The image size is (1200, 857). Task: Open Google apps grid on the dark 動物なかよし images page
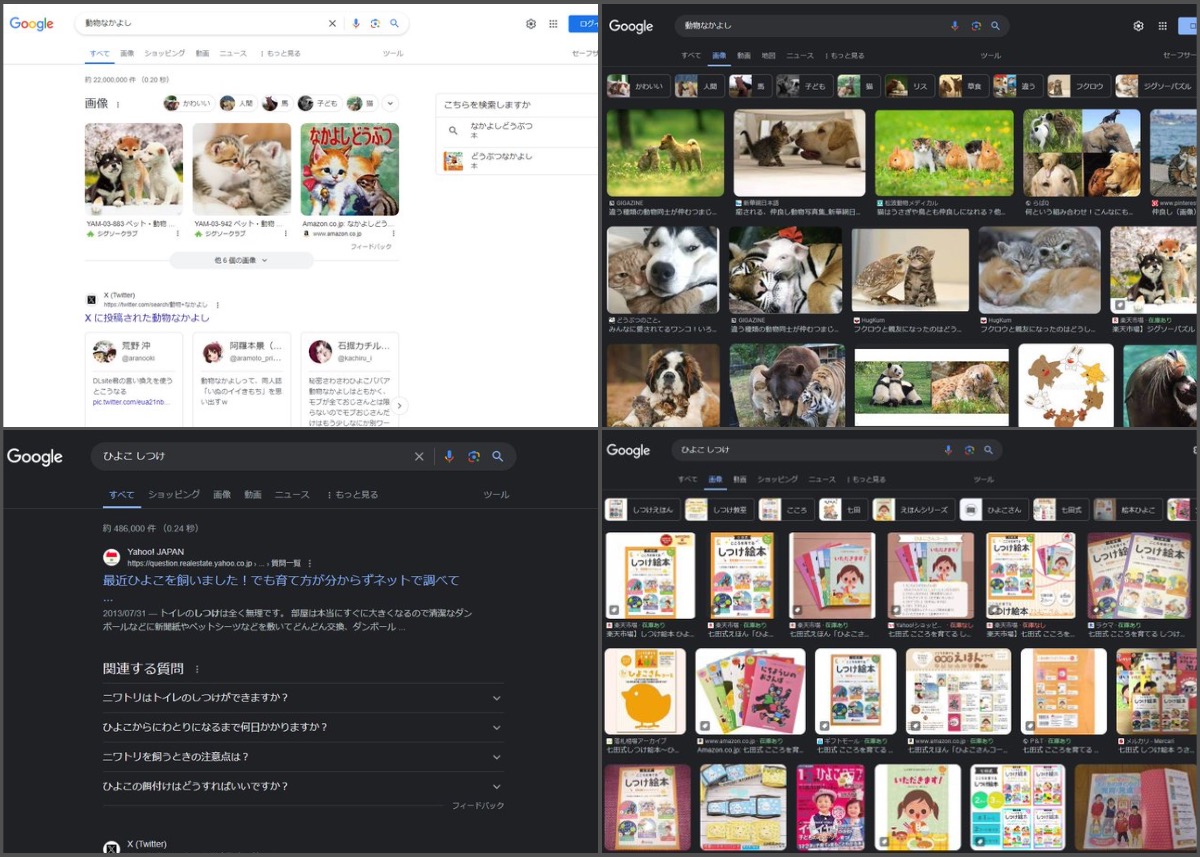point(1162,26)
